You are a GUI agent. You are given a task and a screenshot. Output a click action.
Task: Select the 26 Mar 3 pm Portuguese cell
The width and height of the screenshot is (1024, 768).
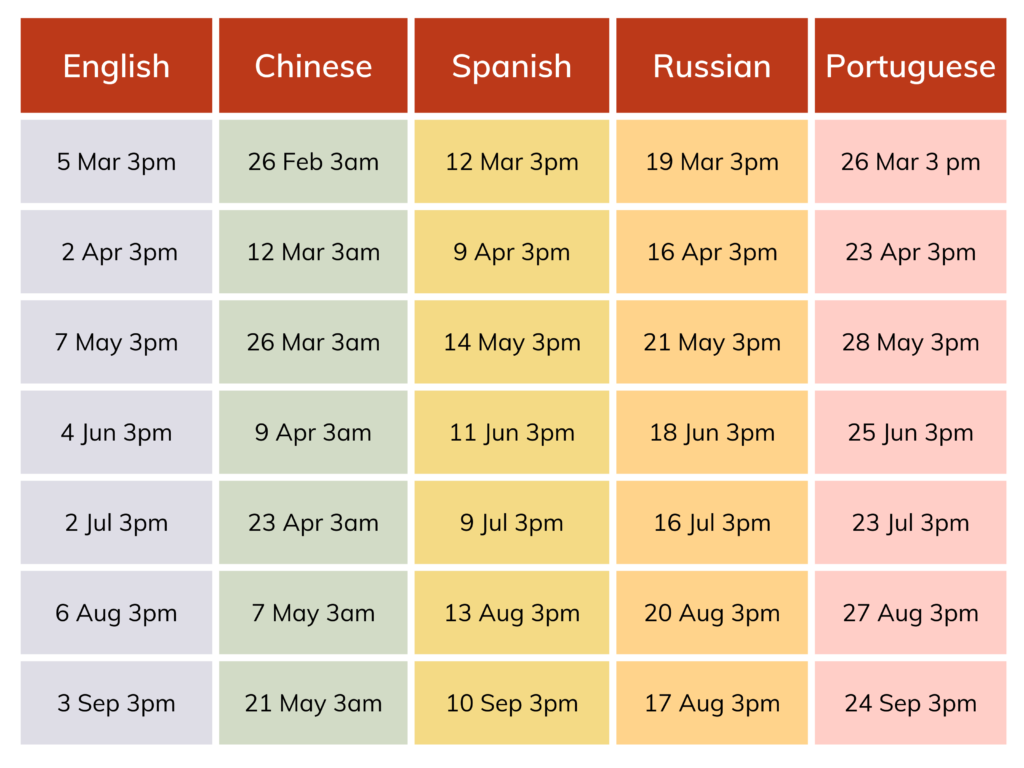pyautogui.click(x=910, y=162)
